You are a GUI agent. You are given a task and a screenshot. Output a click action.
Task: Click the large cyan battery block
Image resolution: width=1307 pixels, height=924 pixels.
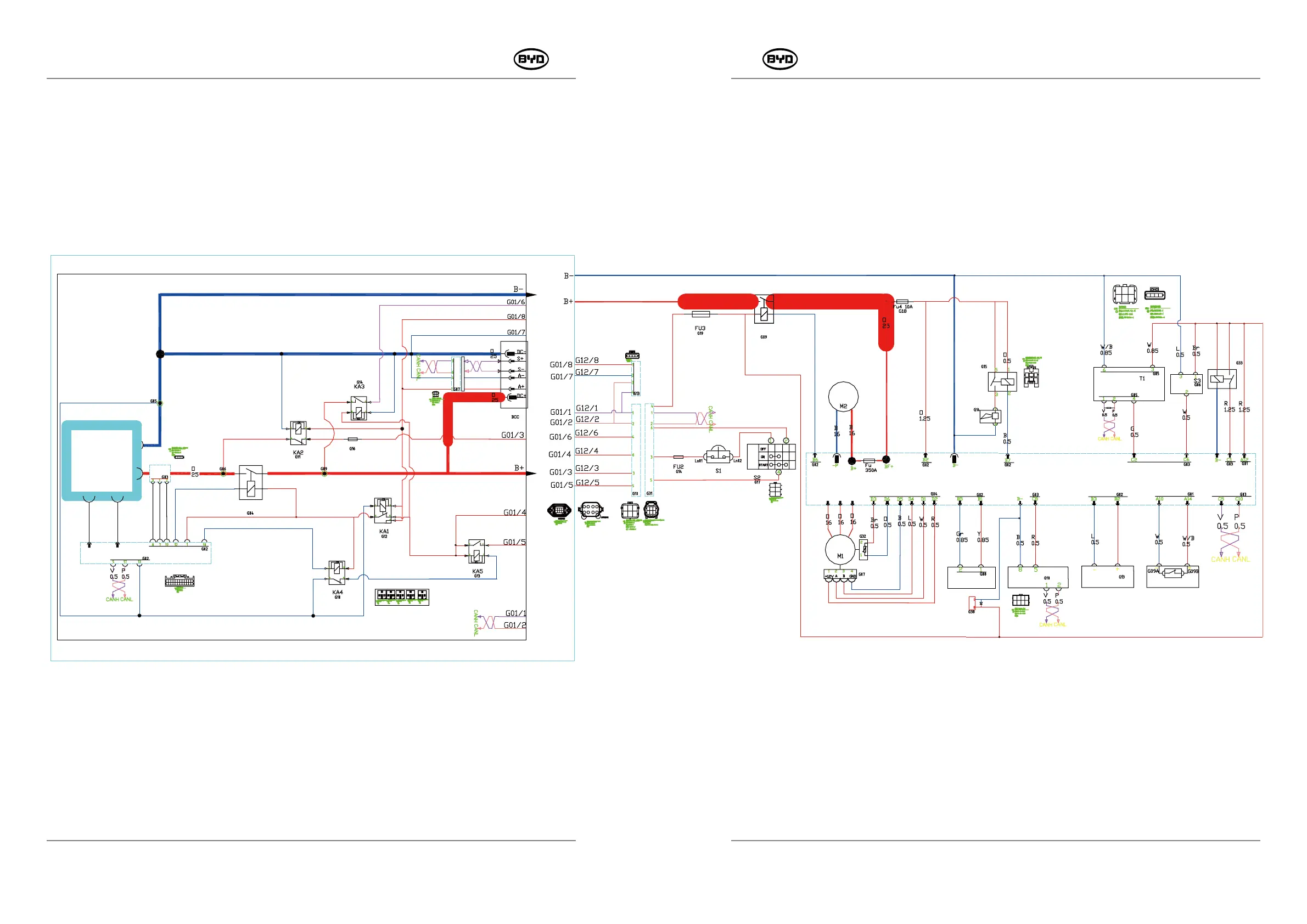(102, 460)
